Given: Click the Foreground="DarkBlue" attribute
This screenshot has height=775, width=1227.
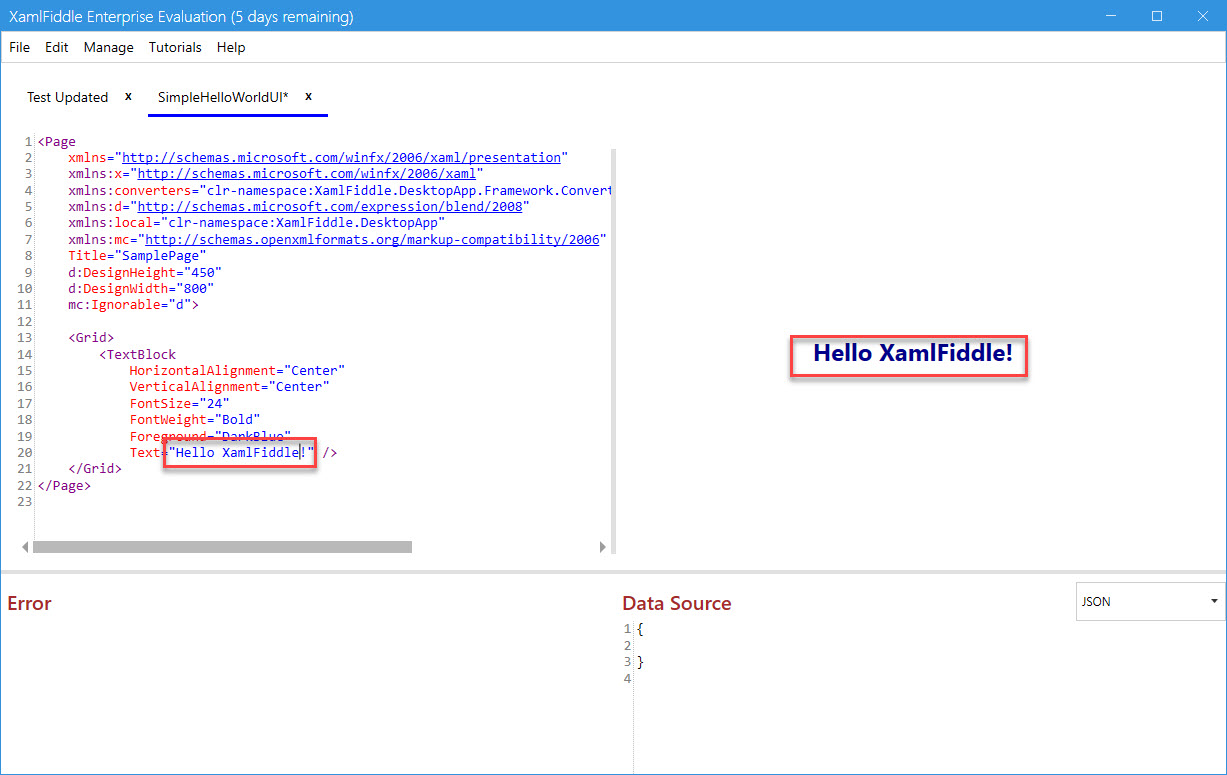Looking at the screenshot, I should 210,436.
